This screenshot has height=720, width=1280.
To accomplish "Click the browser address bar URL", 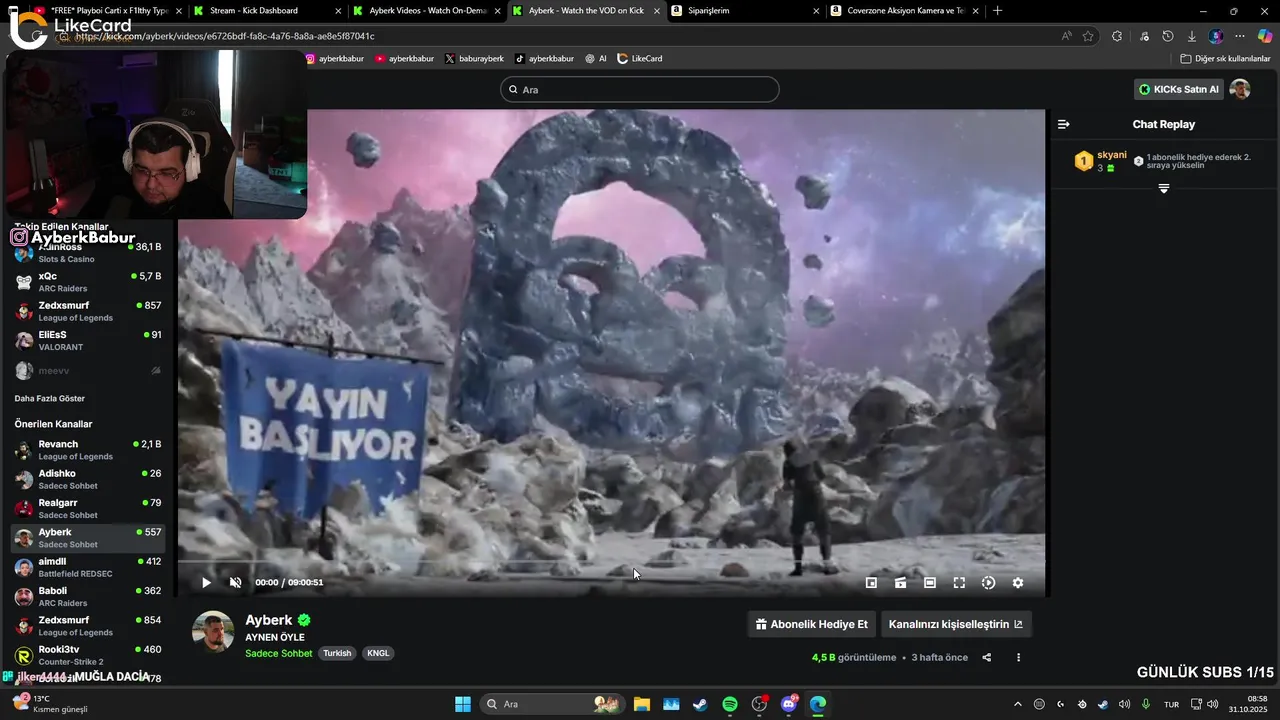I will click(x=224, y=36).
